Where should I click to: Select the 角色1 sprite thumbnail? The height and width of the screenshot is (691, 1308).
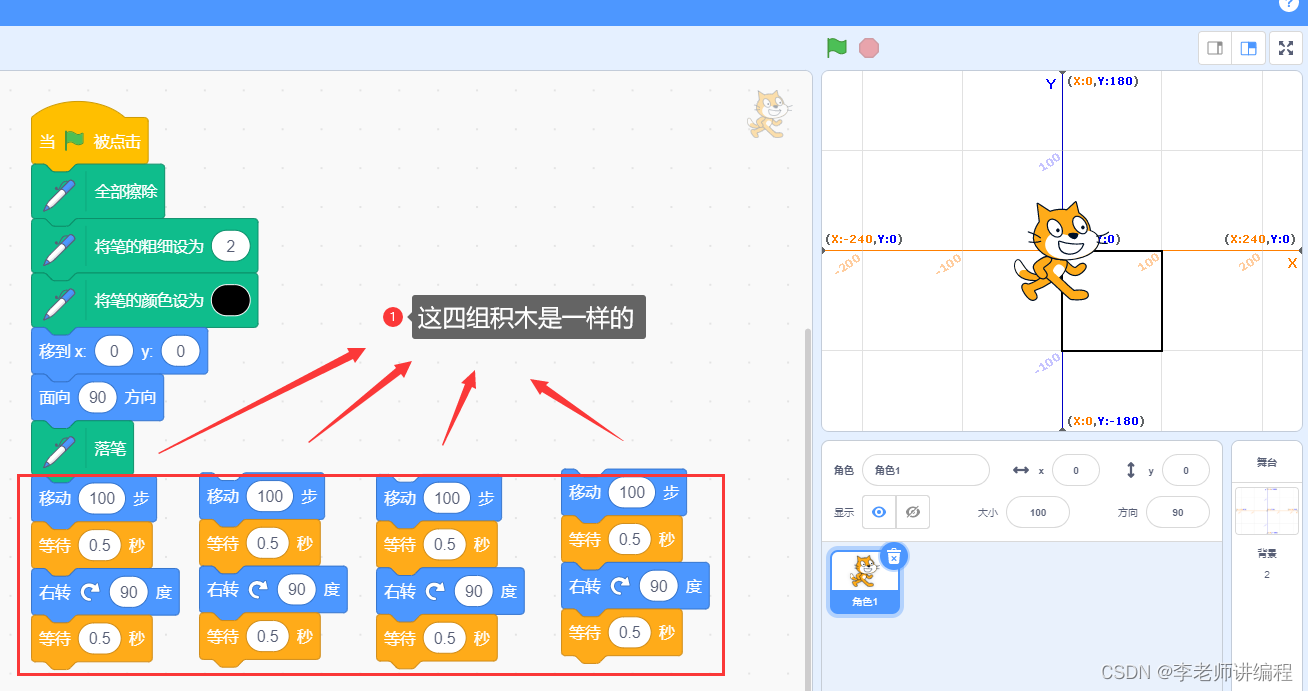pos(865,580)
